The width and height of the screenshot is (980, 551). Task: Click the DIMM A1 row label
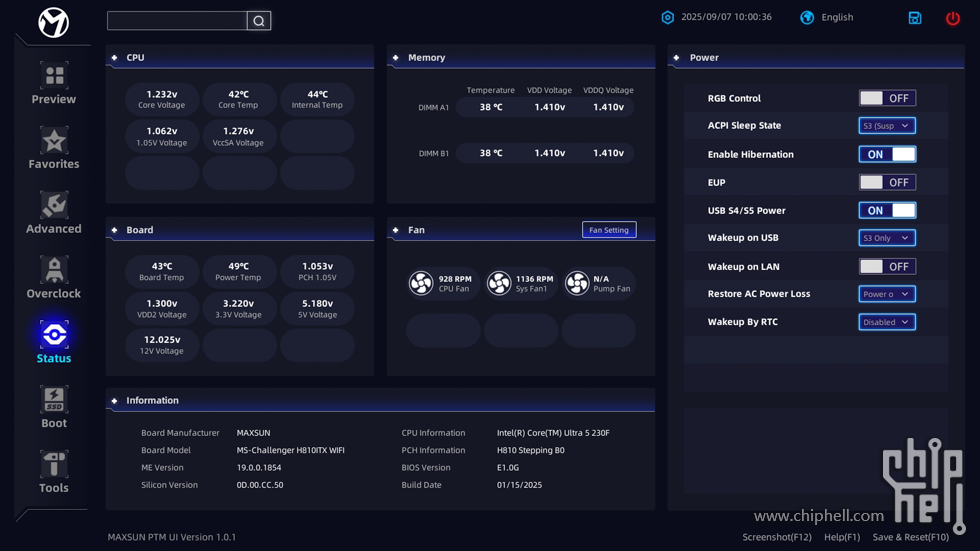click(x=434, y=107)
